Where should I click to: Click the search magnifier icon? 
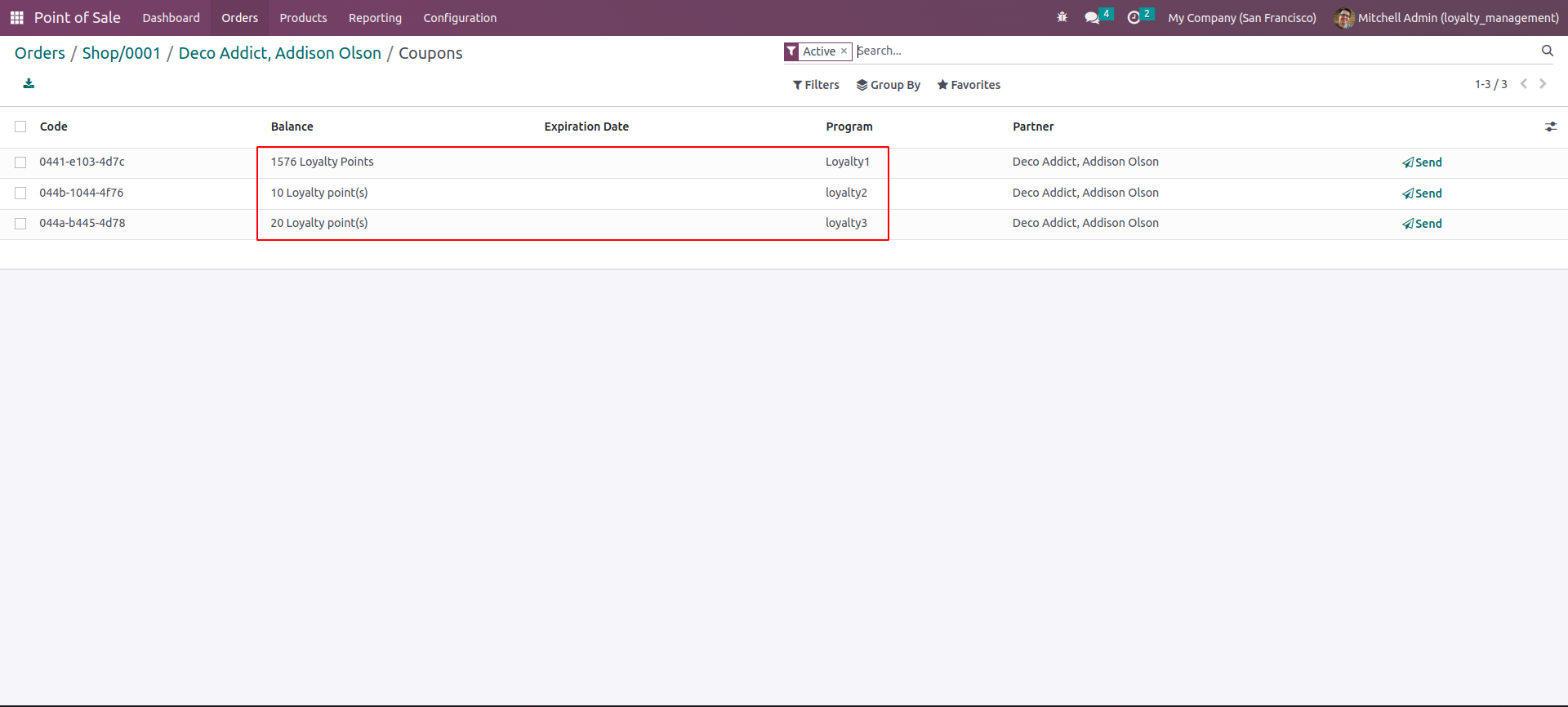pyautogui.click(x=1547, y=51)
